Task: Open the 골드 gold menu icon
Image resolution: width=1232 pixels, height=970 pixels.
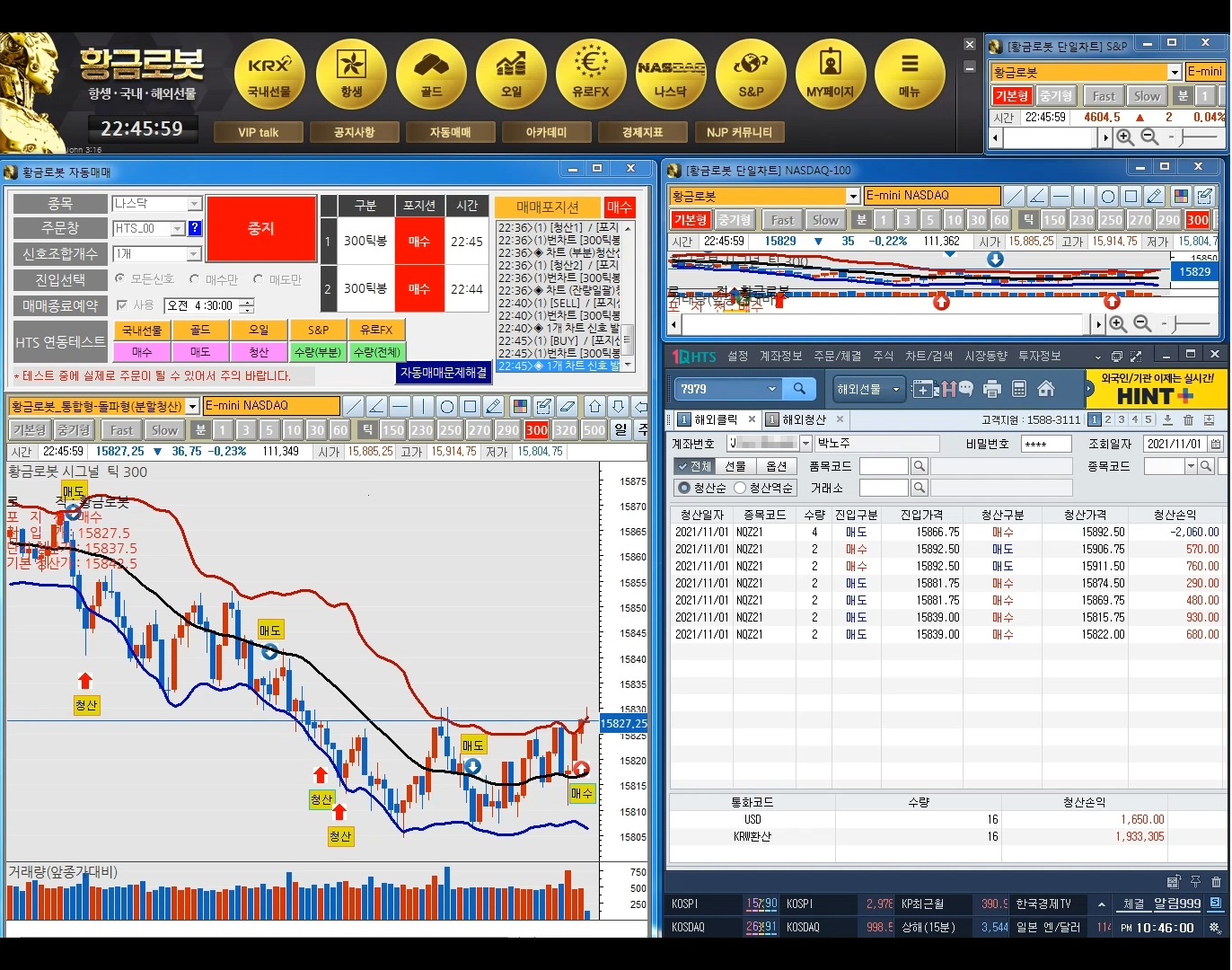Action: click(431, 75)
